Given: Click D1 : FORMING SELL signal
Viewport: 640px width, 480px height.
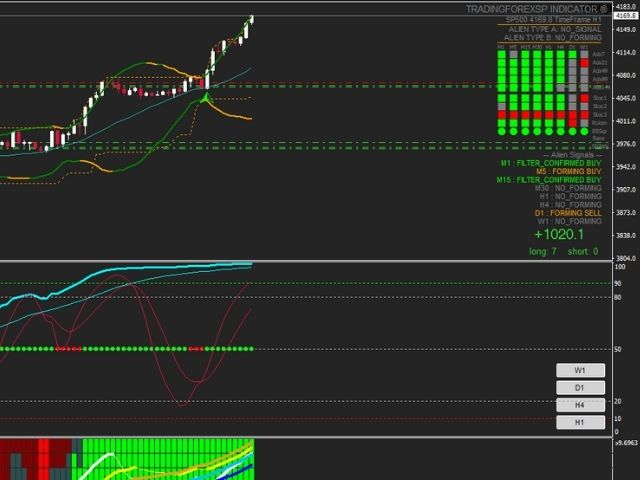Looking at the screenshot, I should coord(568,213).
